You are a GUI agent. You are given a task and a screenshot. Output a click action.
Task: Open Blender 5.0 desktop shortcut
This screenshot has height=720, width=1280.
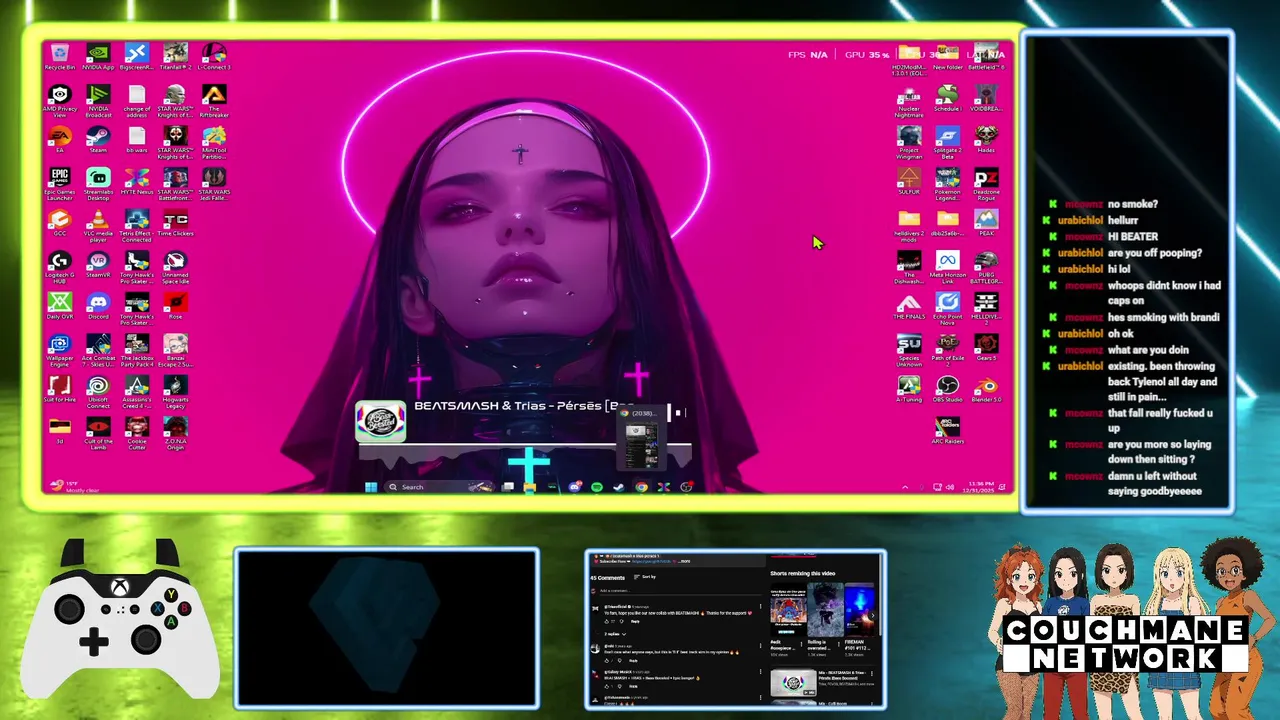coord(986,389)
